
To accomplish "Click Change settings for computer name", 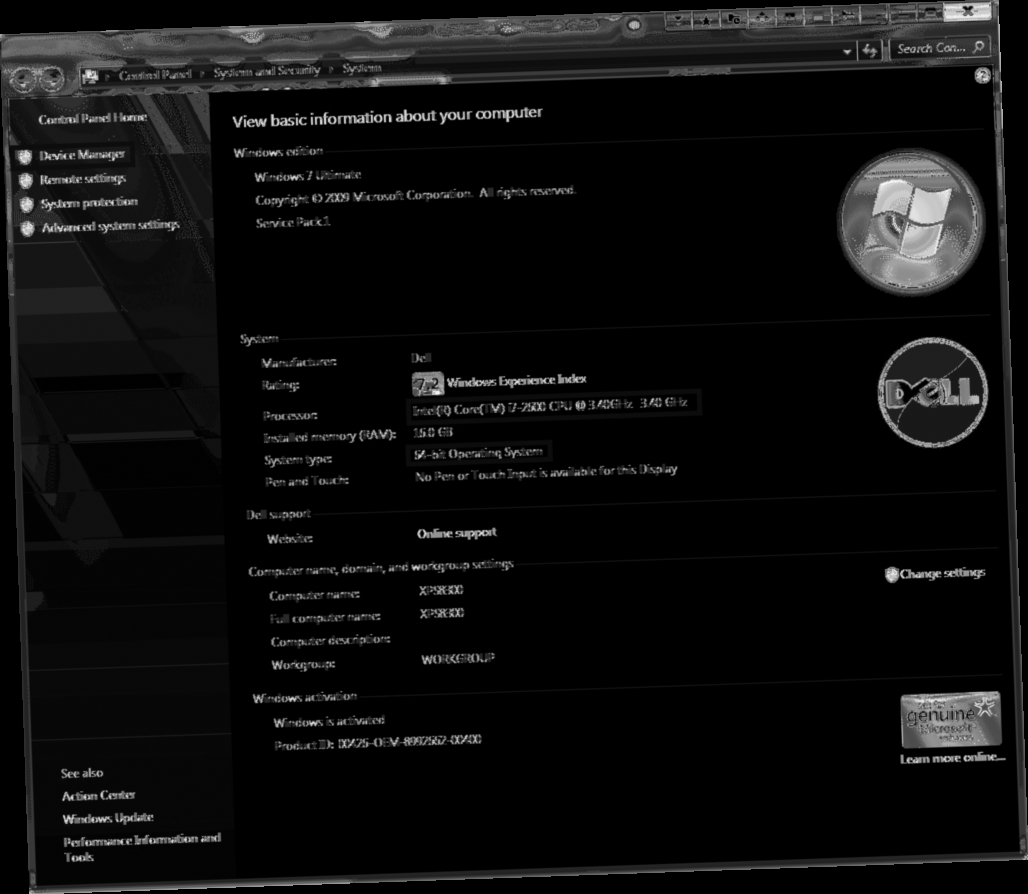I will [942, 573].
